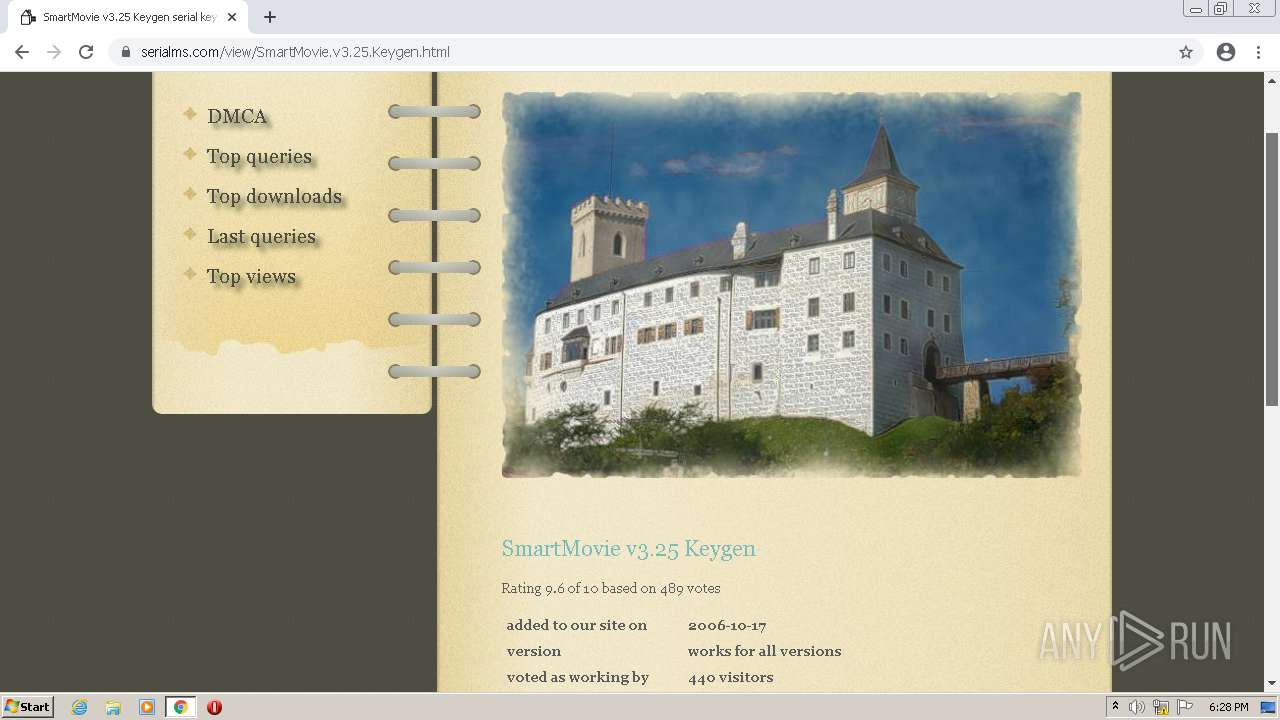The image size is (1280, 720).
Task: Select the SmartMovie v3.25 Keygen tab
Action: [x=127, y=17]
